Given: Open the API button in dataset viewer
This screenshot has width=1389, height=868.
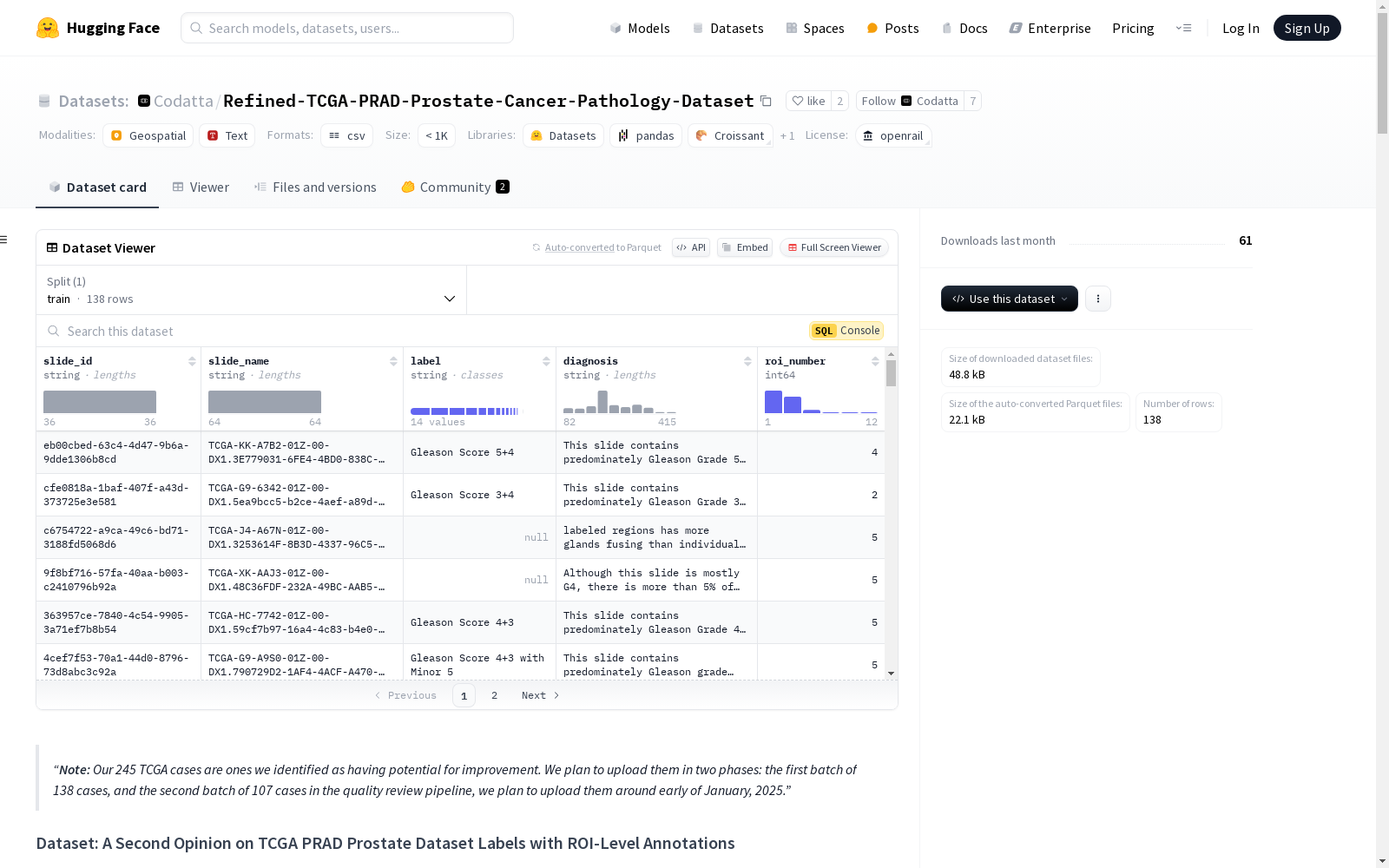Looking at the screenshot, I should click(x=691, y=247).
